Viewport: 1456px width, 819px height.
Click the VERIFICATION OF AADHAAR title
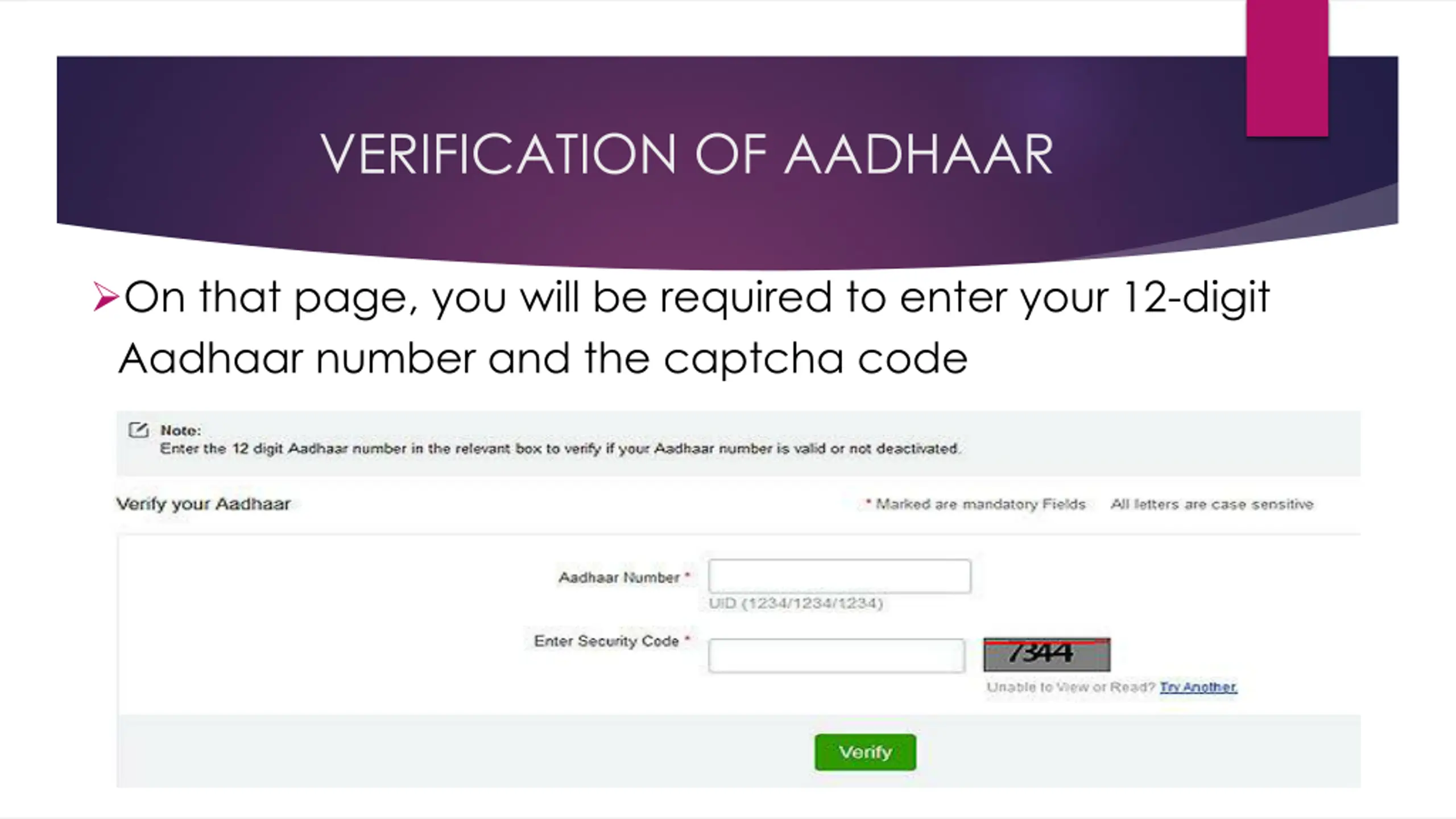point(686,154)
